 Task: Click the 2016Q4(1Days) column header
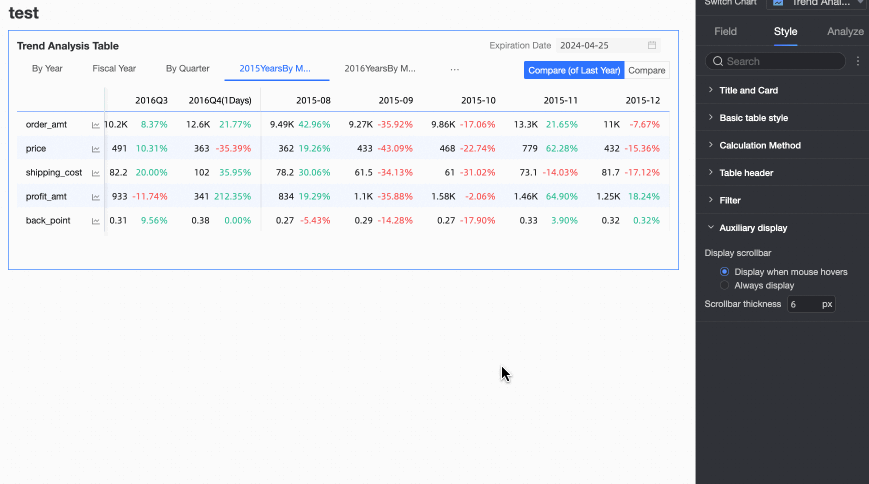(220, 100)
